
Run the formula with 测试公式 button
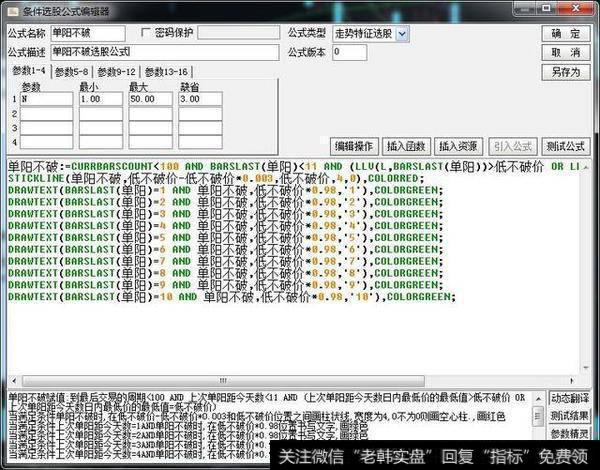[566, 145]
